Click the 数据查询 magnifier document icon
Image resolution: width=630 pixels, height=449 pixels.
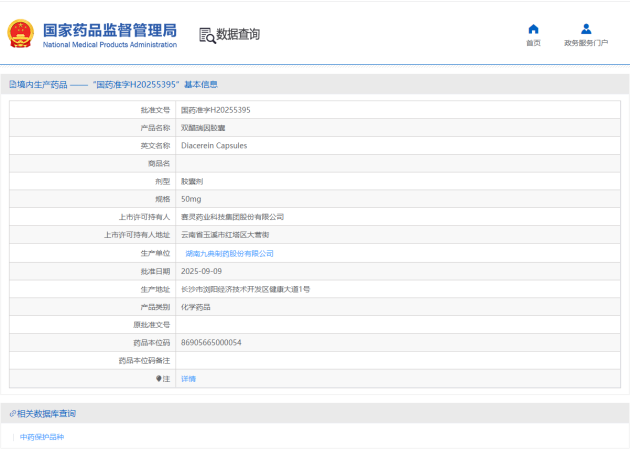(207, 35)
